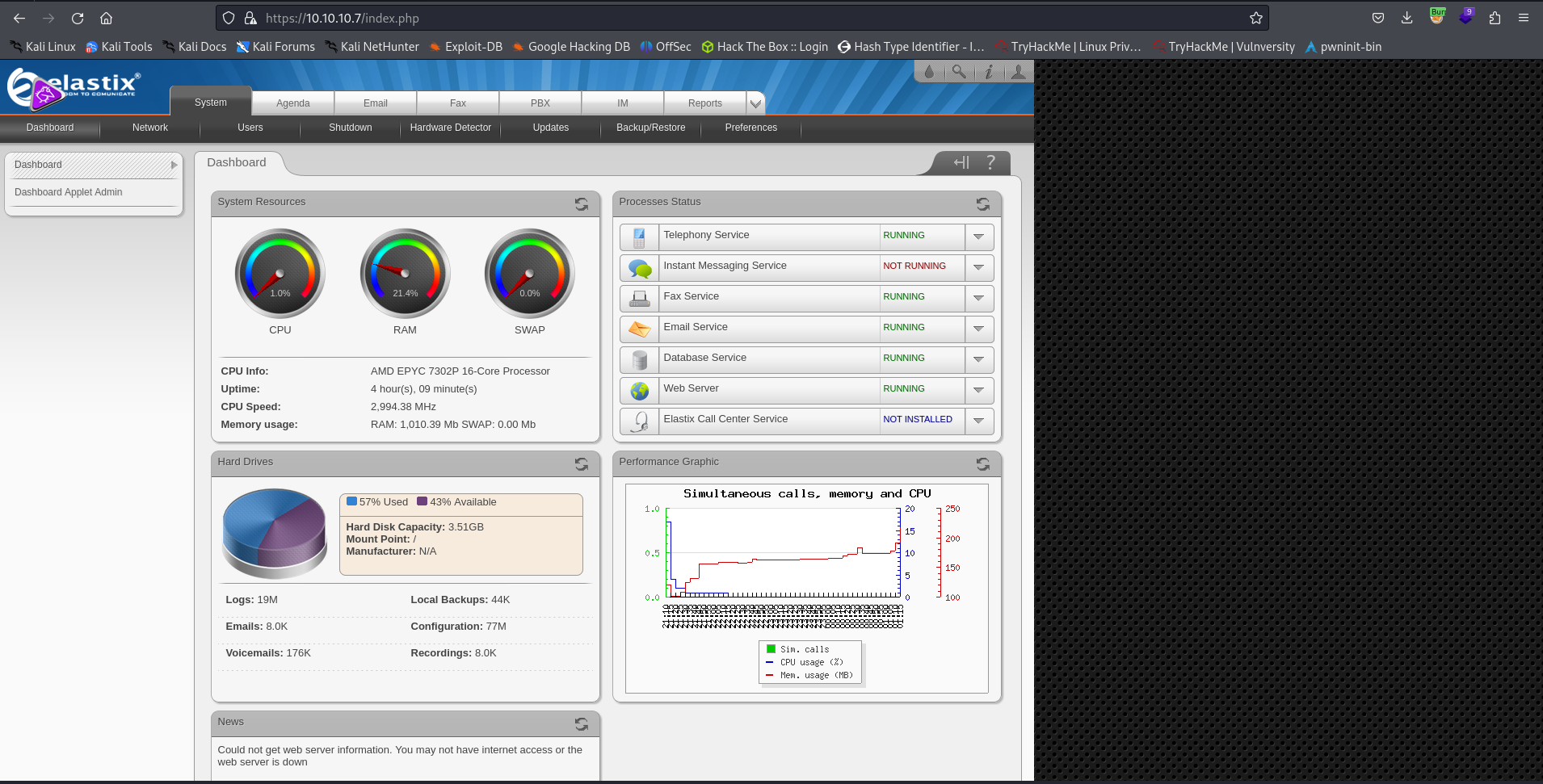Refresh the Processes Status panel

coord(982,204)
